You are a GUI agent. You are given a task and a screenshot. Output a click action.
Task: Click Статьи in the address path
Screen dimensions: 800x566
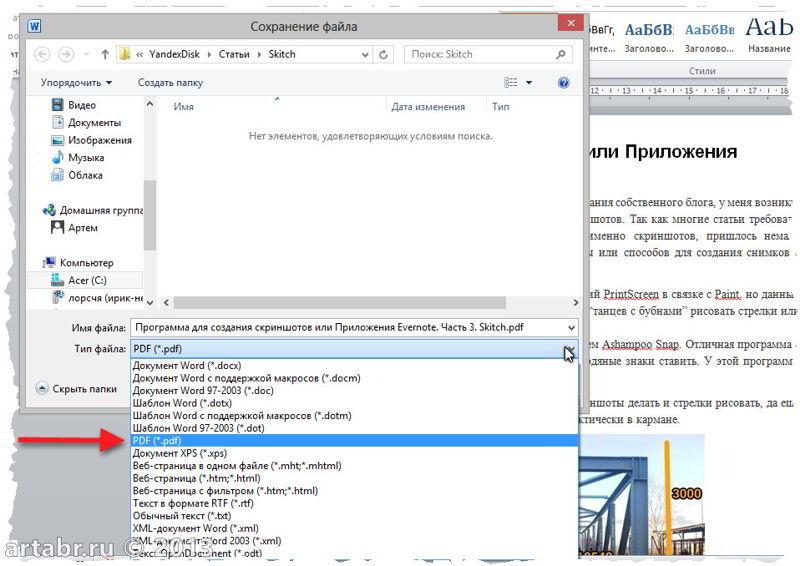[x=234, y=54]
